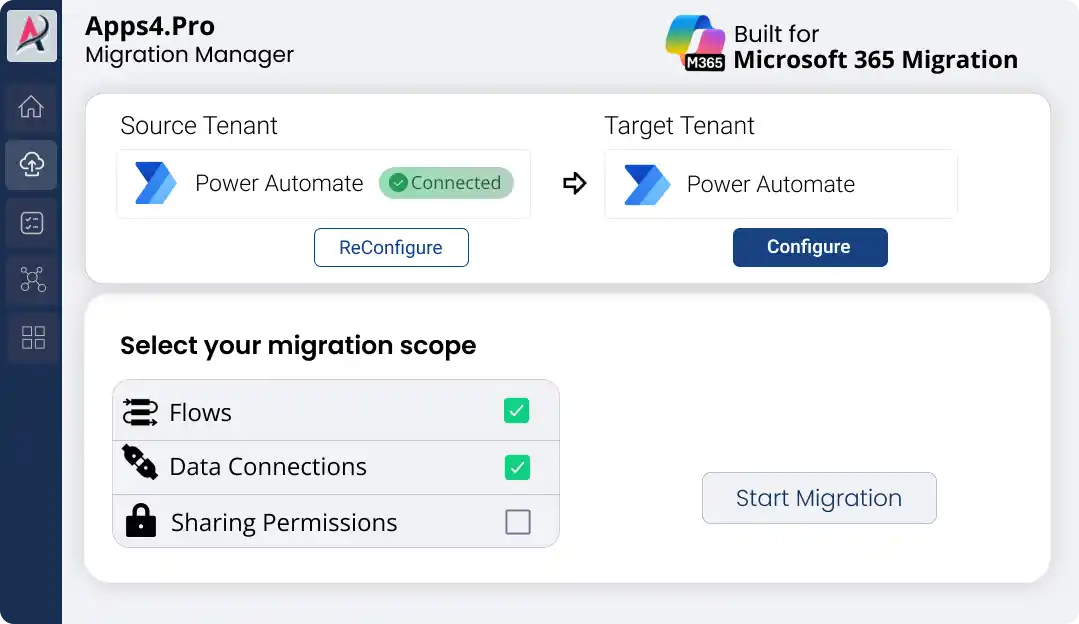1079x624 pixels.
Task: Click the Data Connections plug icon
Action: point(140,462)
